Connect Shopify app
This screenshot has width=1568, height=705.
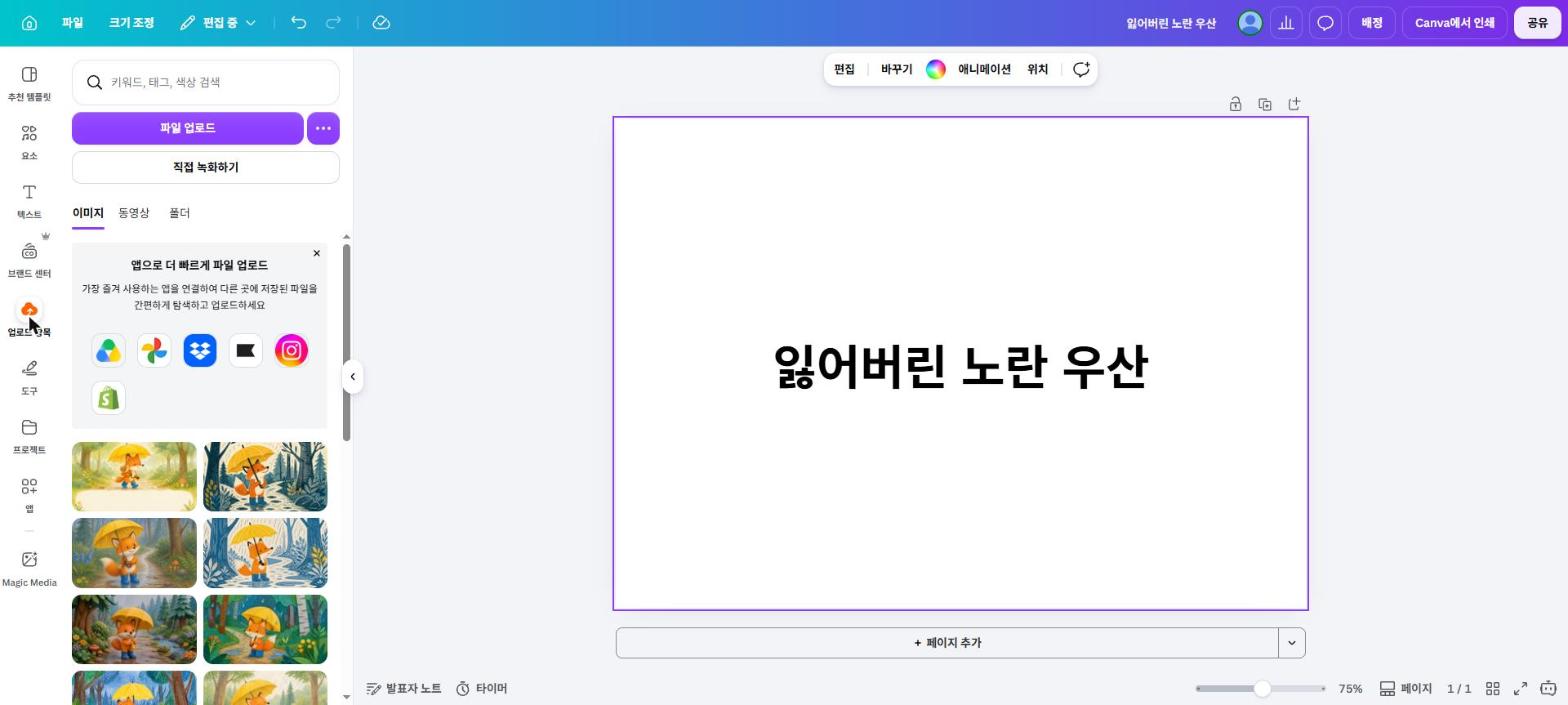pos(108,398)
